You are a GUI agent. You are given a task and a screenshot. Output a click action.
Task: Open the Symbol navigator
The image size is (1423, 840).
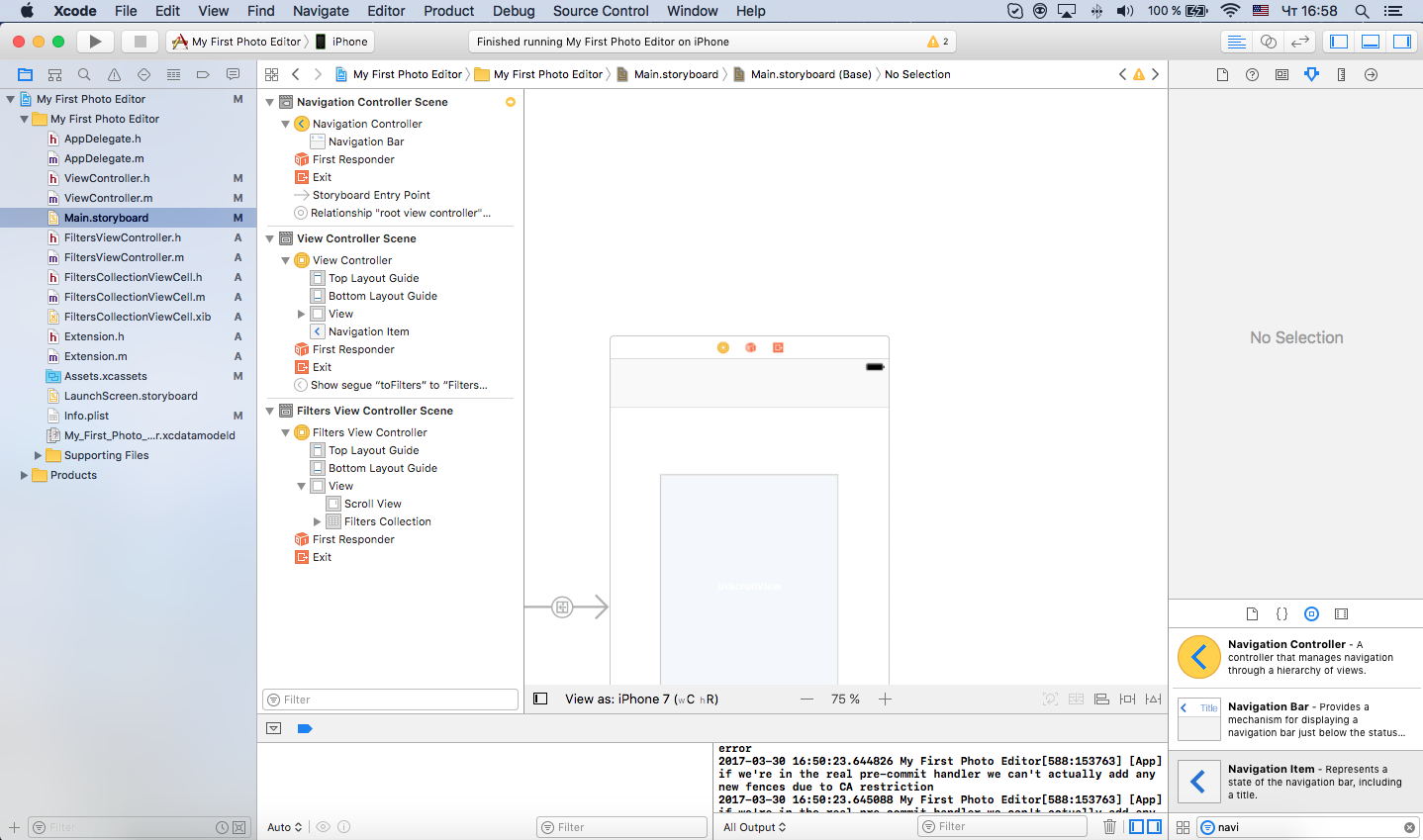pos(54,74)
